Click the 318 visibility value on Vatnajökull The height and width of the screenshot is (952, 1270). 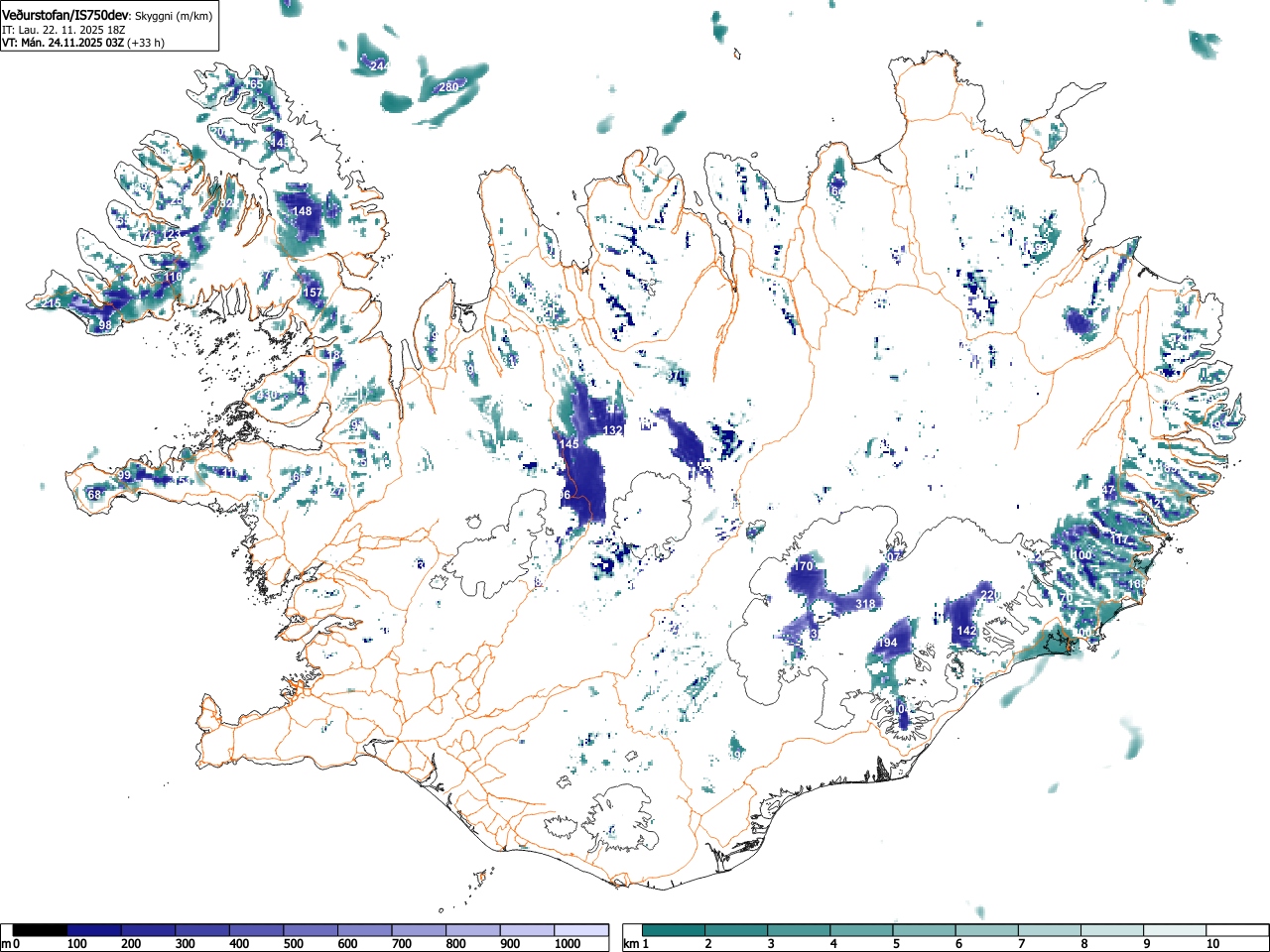tap(865, 604)
